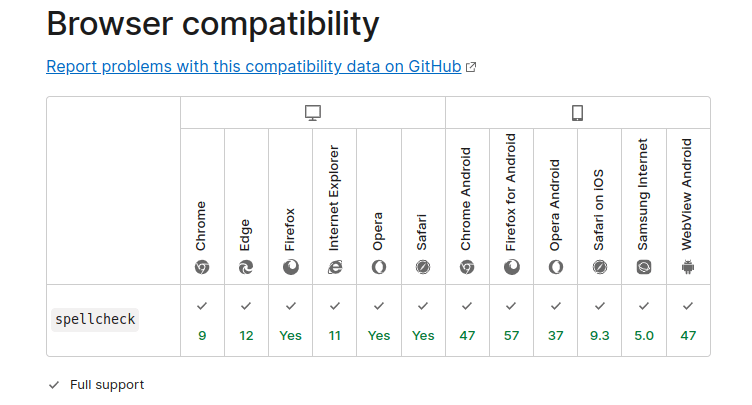This screenshot has height=405, width=752.
Task: Click the Samsung Internet logo icon
Action: [644, 267]
